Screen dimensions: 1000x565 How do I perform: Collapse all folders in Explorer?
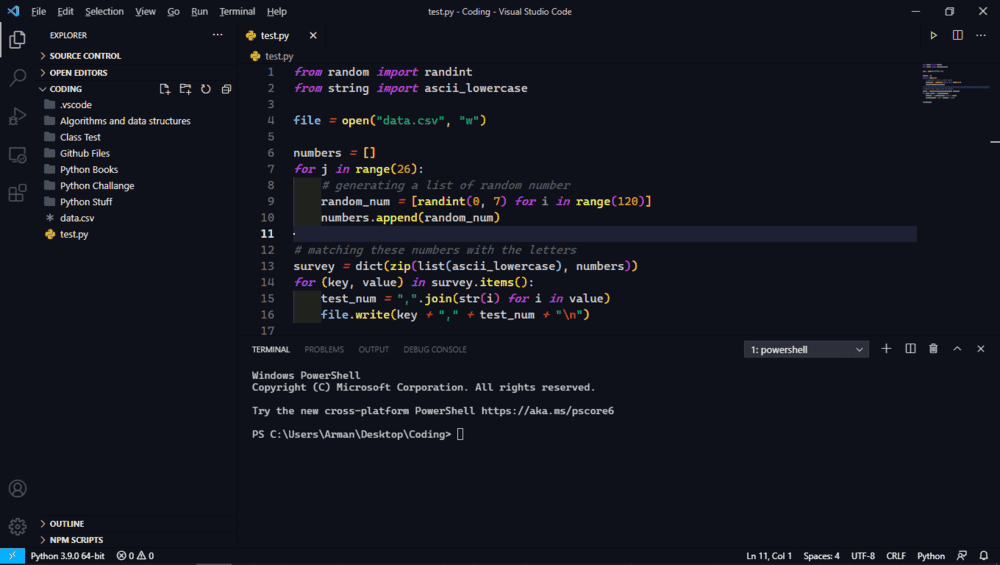pos(226,89)
